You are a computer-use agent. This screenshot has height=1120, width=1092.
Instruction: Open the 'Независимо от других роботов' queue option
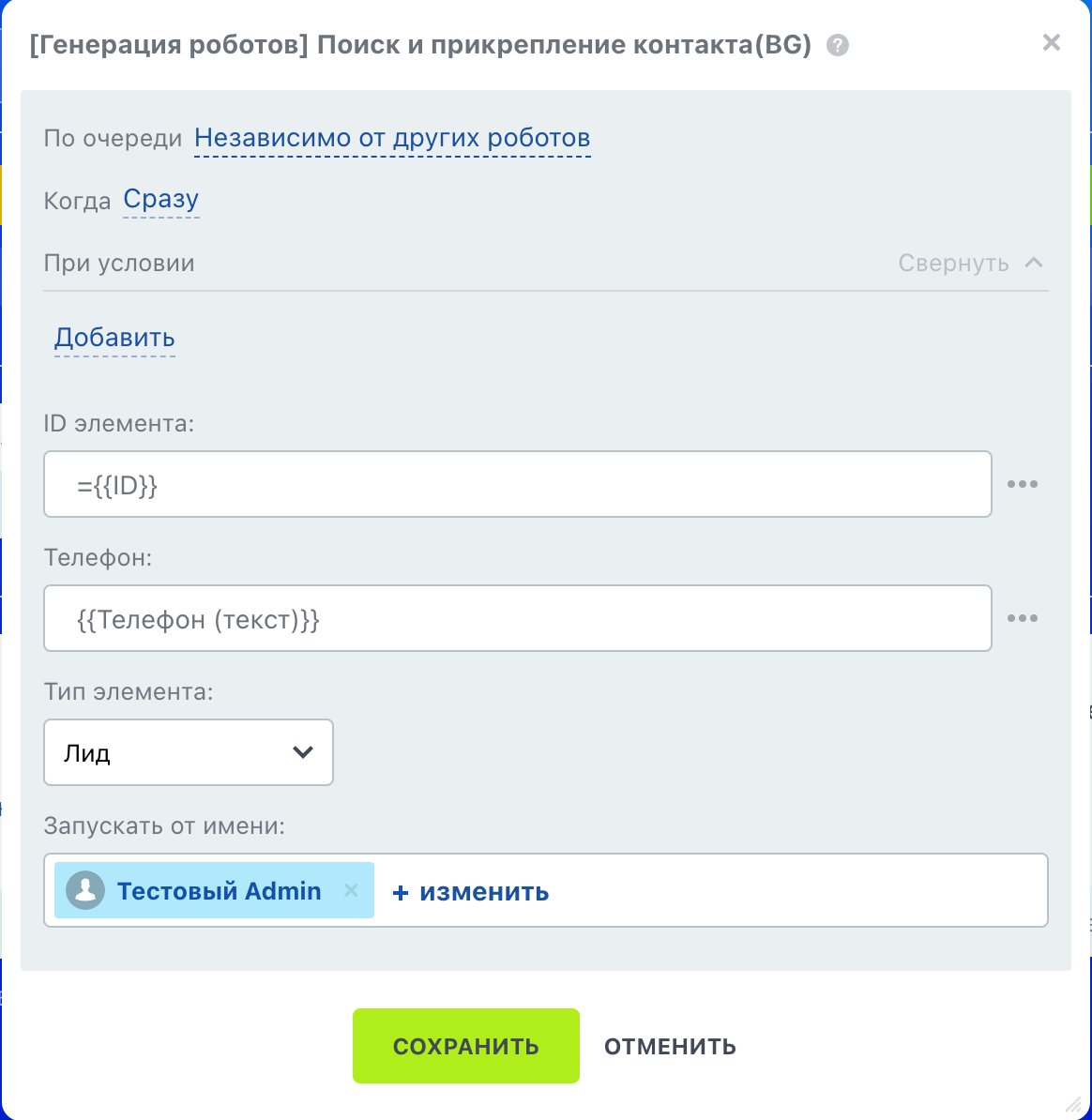[392, 139]
